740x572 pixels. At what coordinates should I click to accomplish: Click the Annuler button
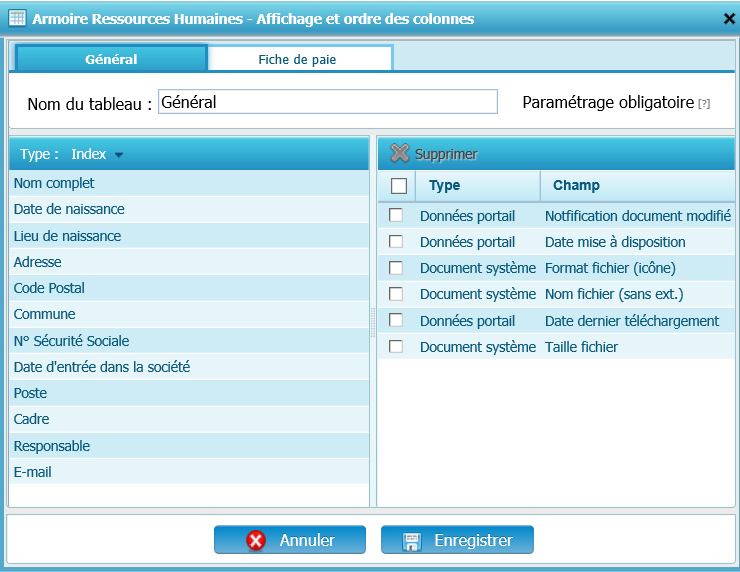click(290, 540)
